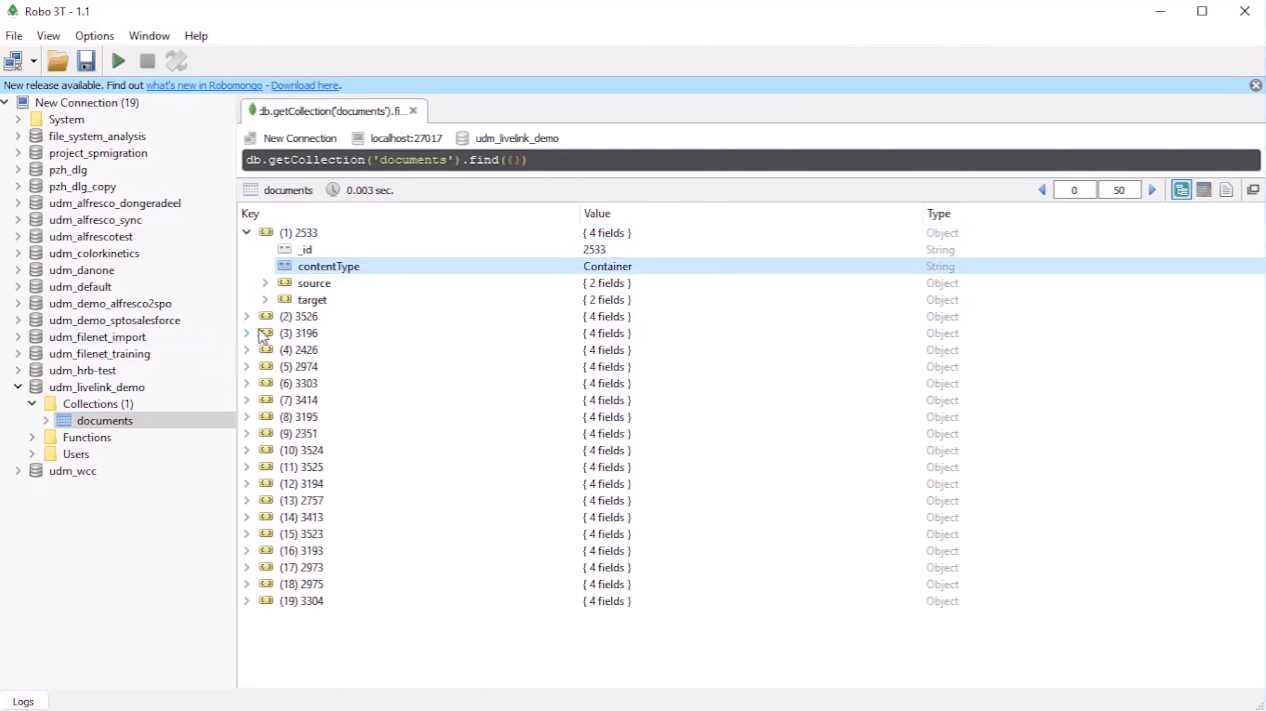
Task: Run the query with the green play icon
Action: click(118, 62)
